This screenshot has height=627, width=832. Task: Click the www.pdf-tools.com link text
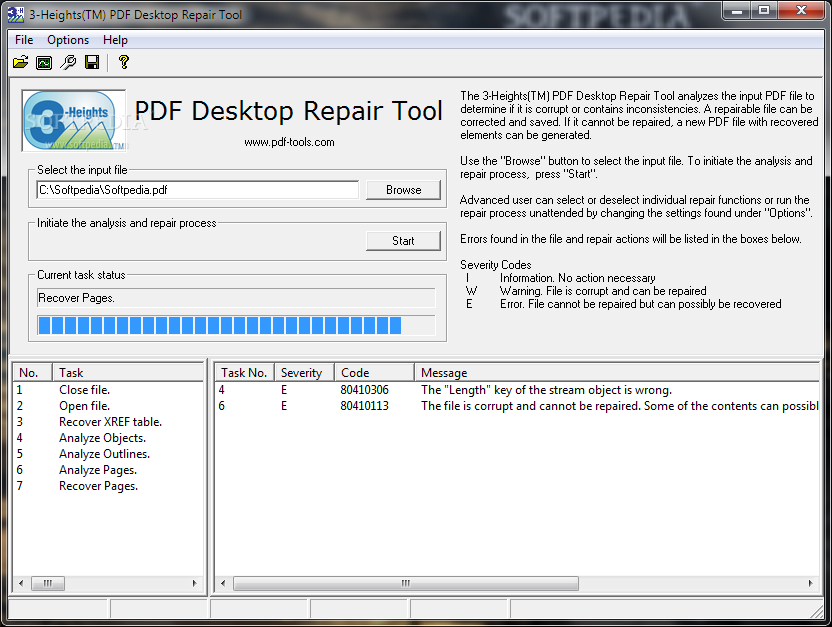289,142
